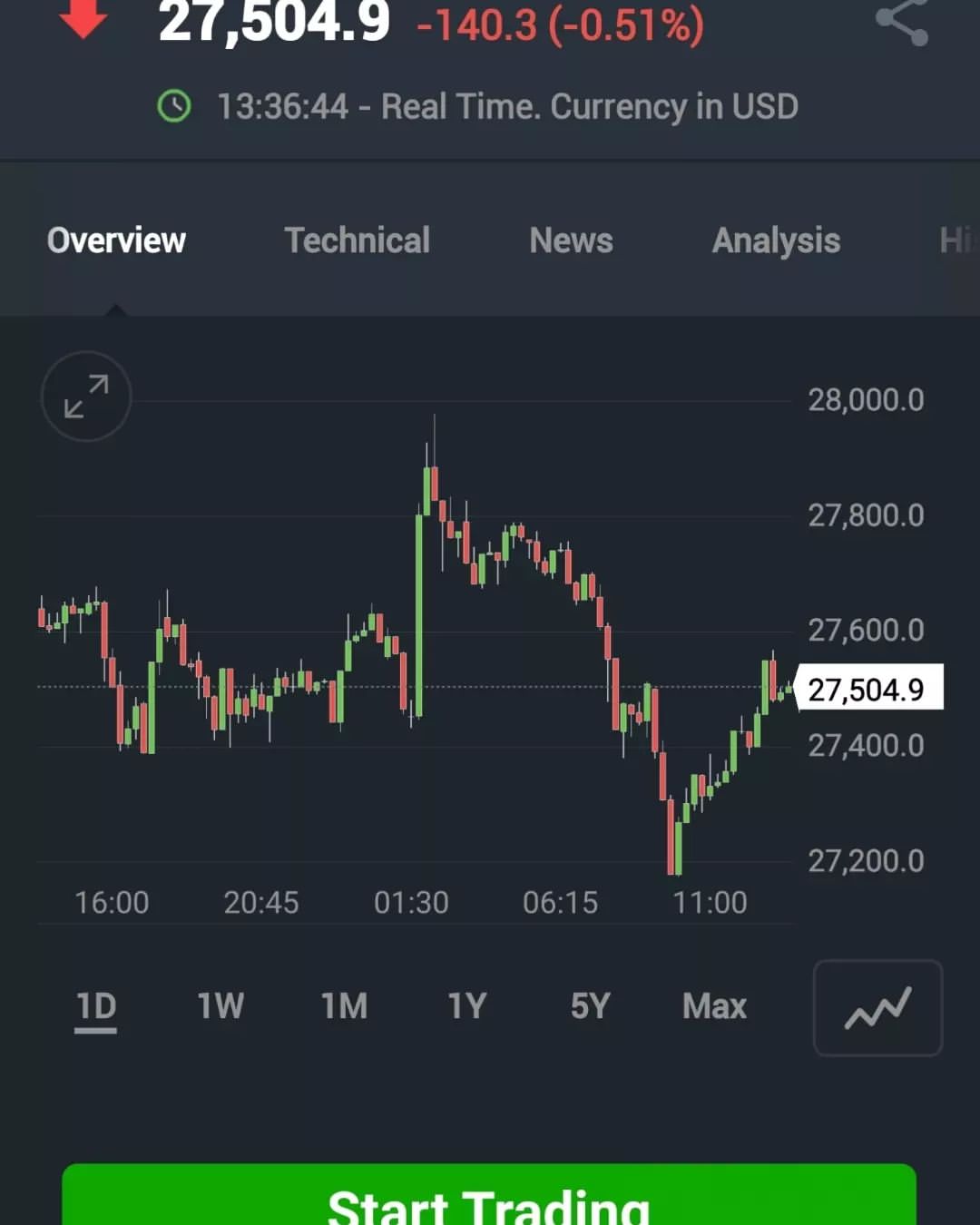Screen dimensions: 980x1225
Task: Tap the current price label 27,504.9 on chart
Action: [x=868, y=689]
